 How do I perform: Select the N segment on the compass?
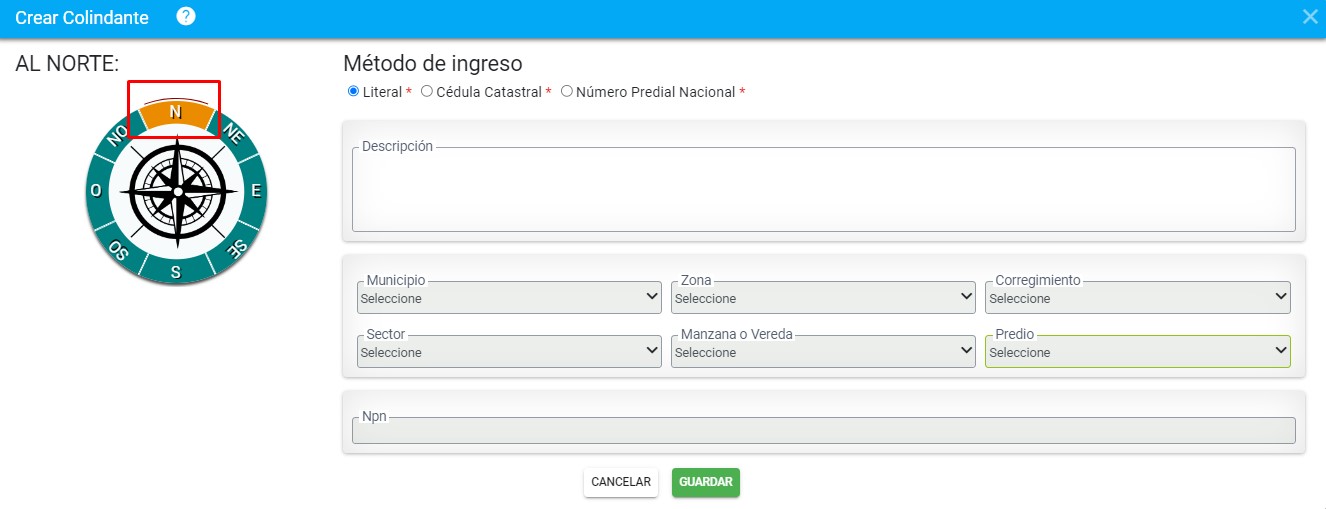coord(175,113)
